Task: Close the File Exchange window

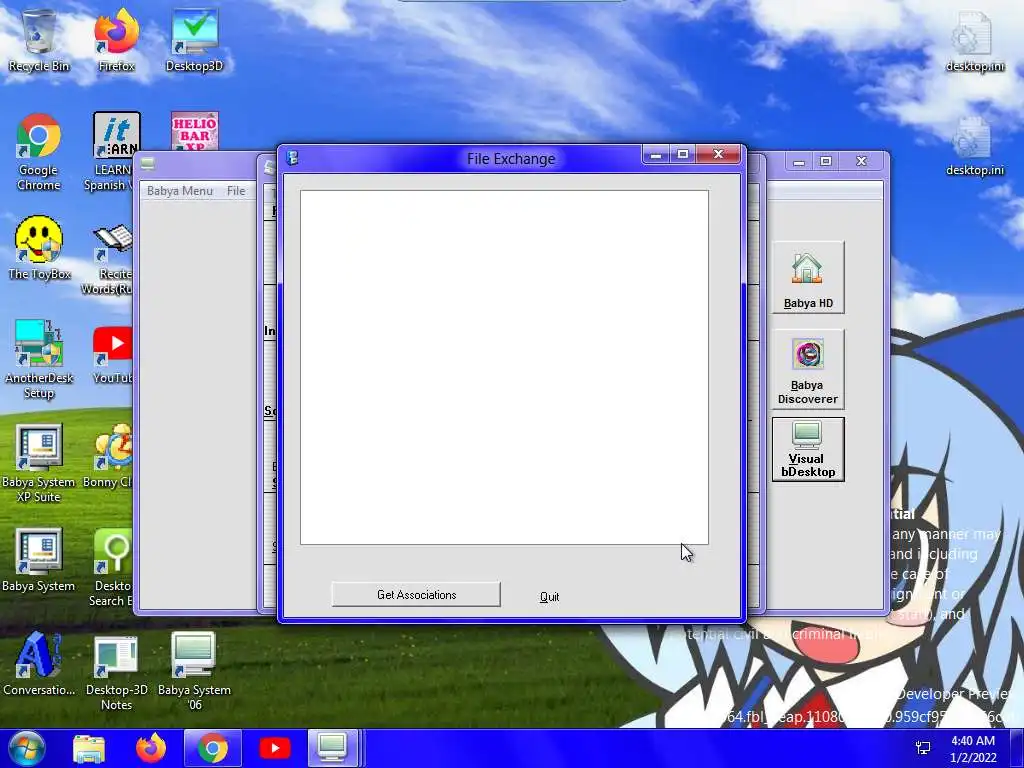Action: click(718, 155)
